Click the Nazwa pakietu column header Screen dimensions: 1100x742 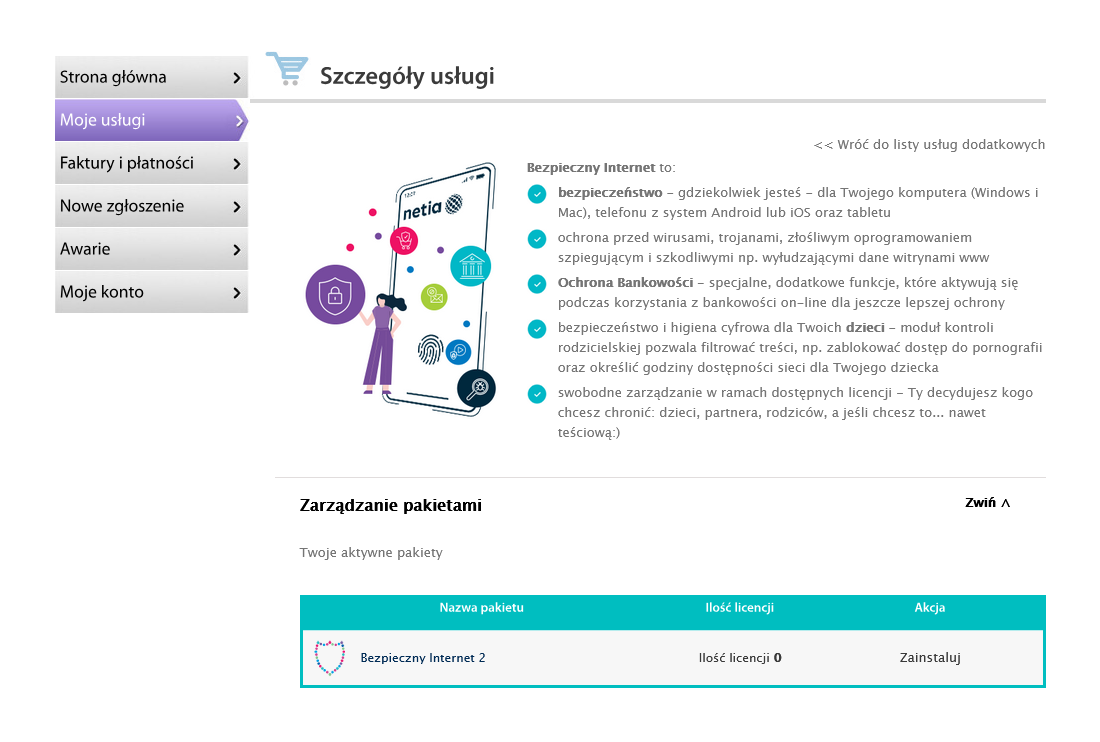click(x=481, y=608)
